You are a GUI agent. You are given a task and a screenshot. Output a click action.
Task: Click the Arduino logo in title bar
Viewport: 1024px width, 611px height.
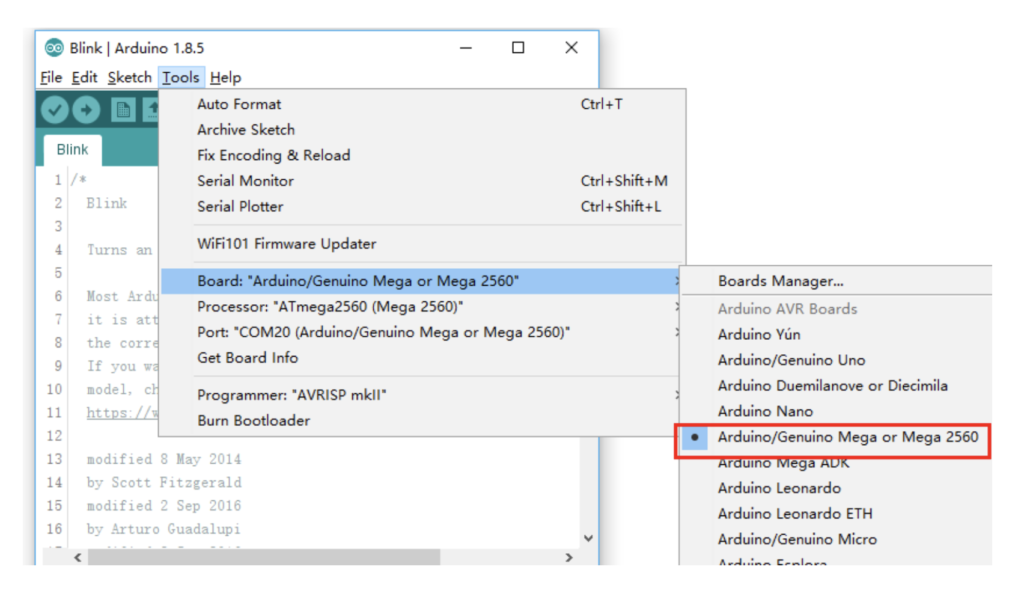[54, 48]
